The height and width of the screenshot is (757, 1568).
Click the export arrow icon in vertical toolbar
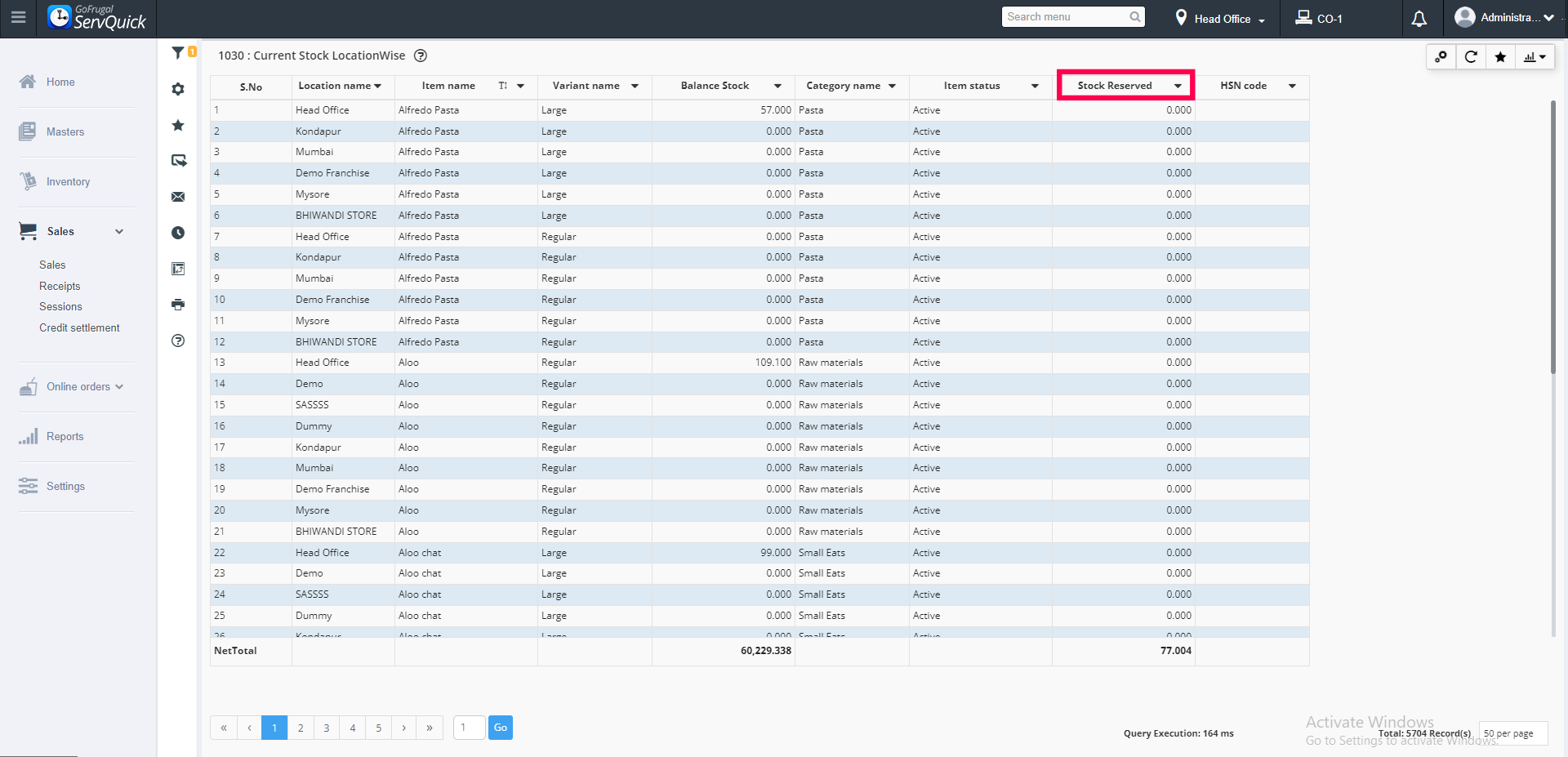click(x=178, y=161)
